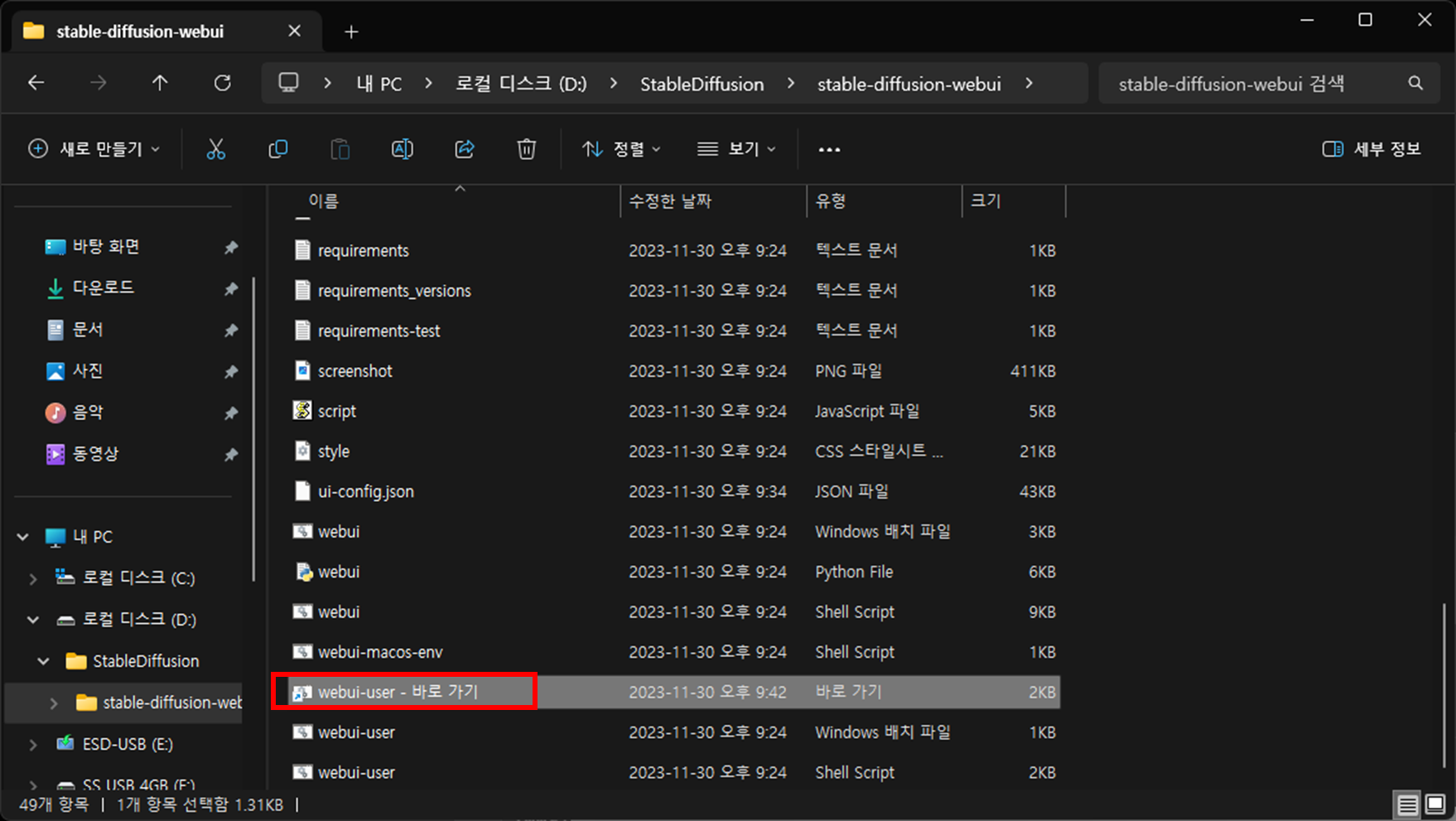Screen dimensions: 1456x821
Task: Expand 로컬 디스크 (C:) tree node
Action: 33,578
